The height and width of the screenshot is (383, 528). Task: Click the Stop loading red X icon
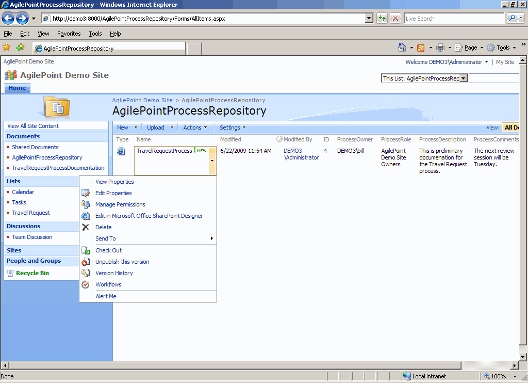pos(395,18)
